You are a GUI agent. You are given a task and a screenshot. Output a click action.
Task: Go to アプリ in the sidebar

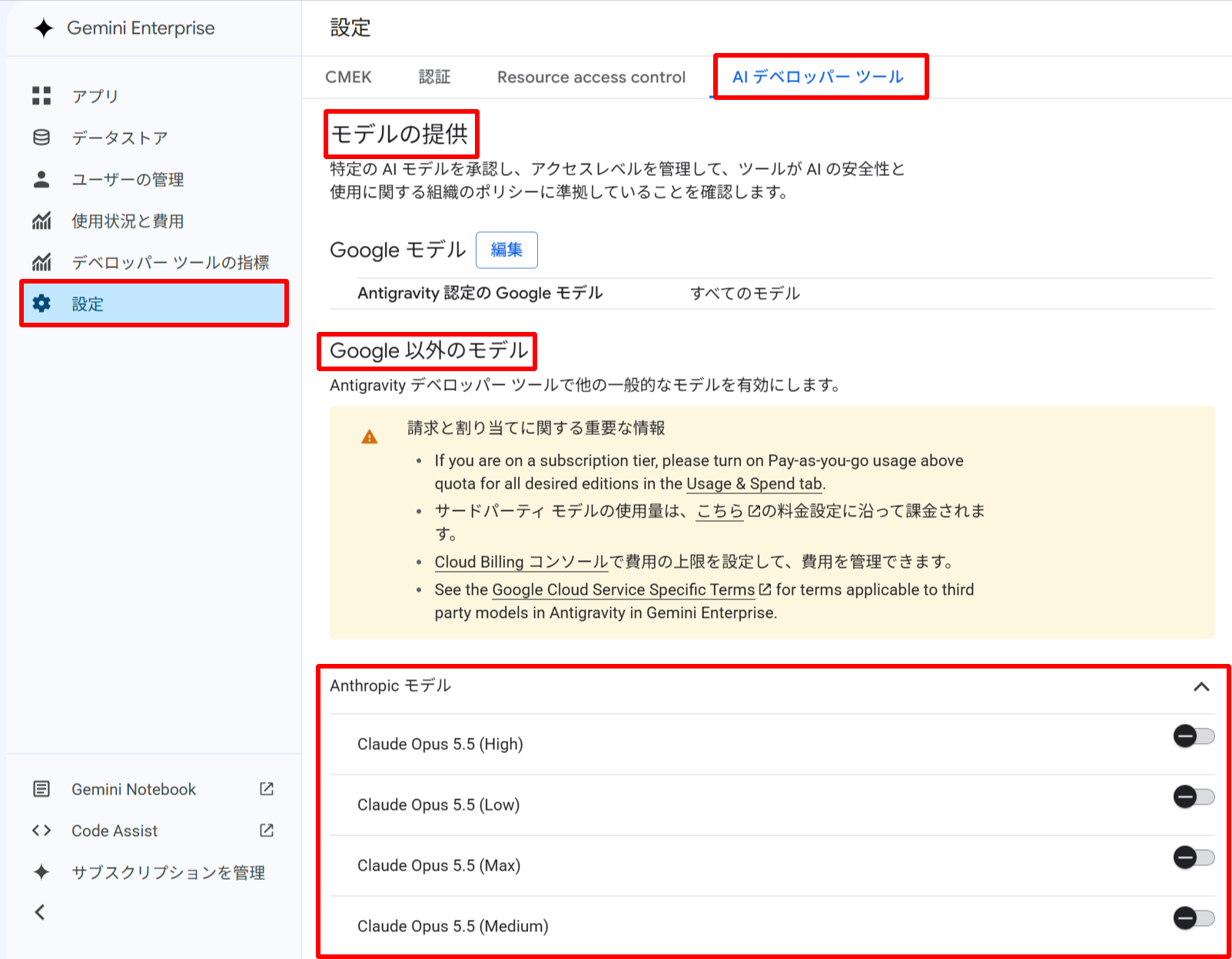click(95, 96)
